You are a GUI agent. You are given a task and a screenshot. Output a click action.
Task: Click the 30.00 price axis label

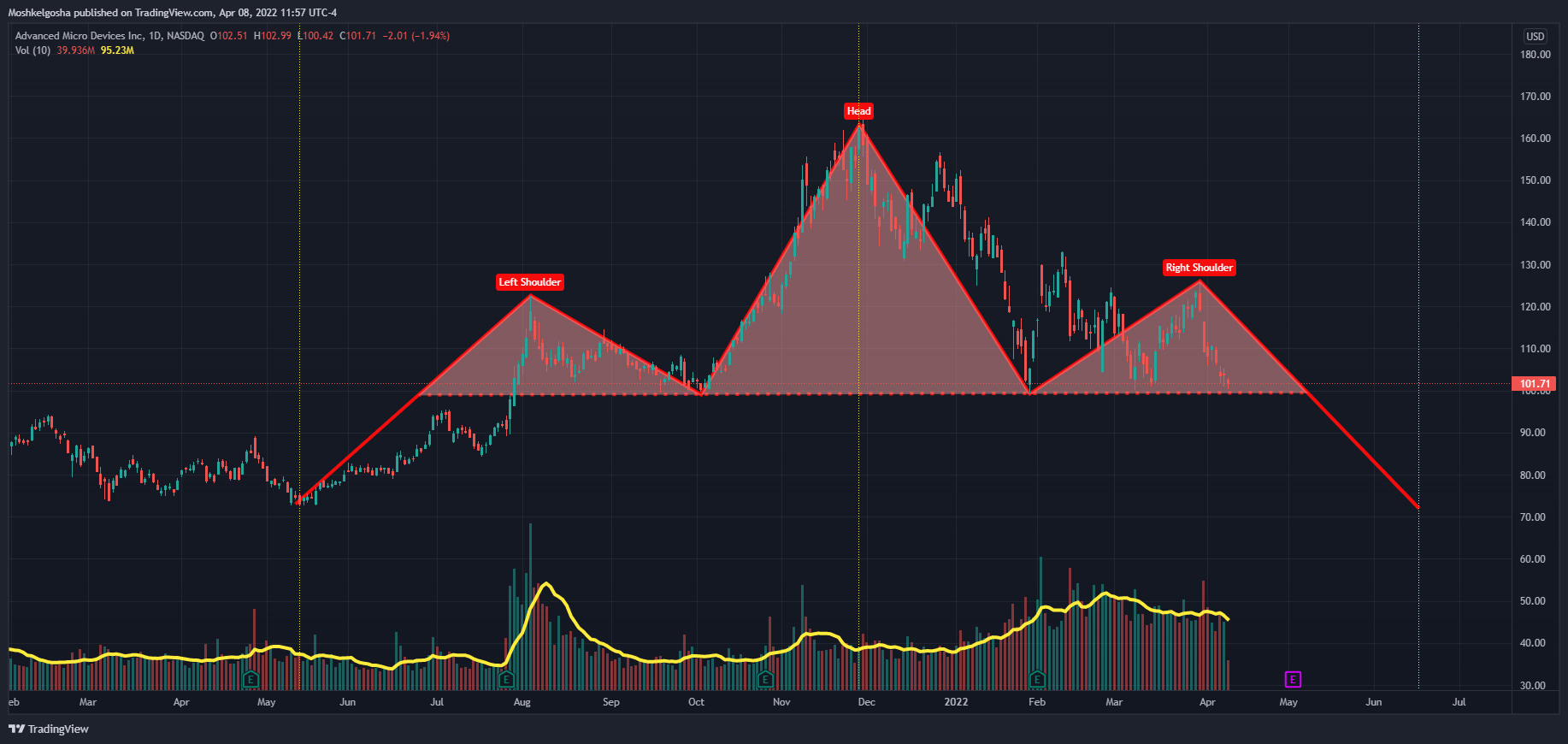[x=1533, y=686]
